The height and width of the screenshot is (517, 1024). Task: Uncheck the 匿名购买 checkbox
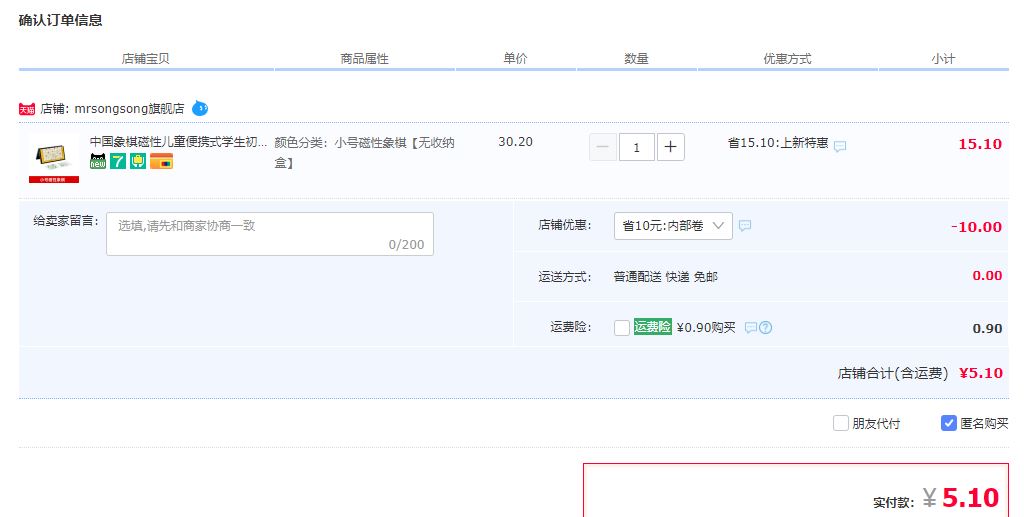coord(949,423)
